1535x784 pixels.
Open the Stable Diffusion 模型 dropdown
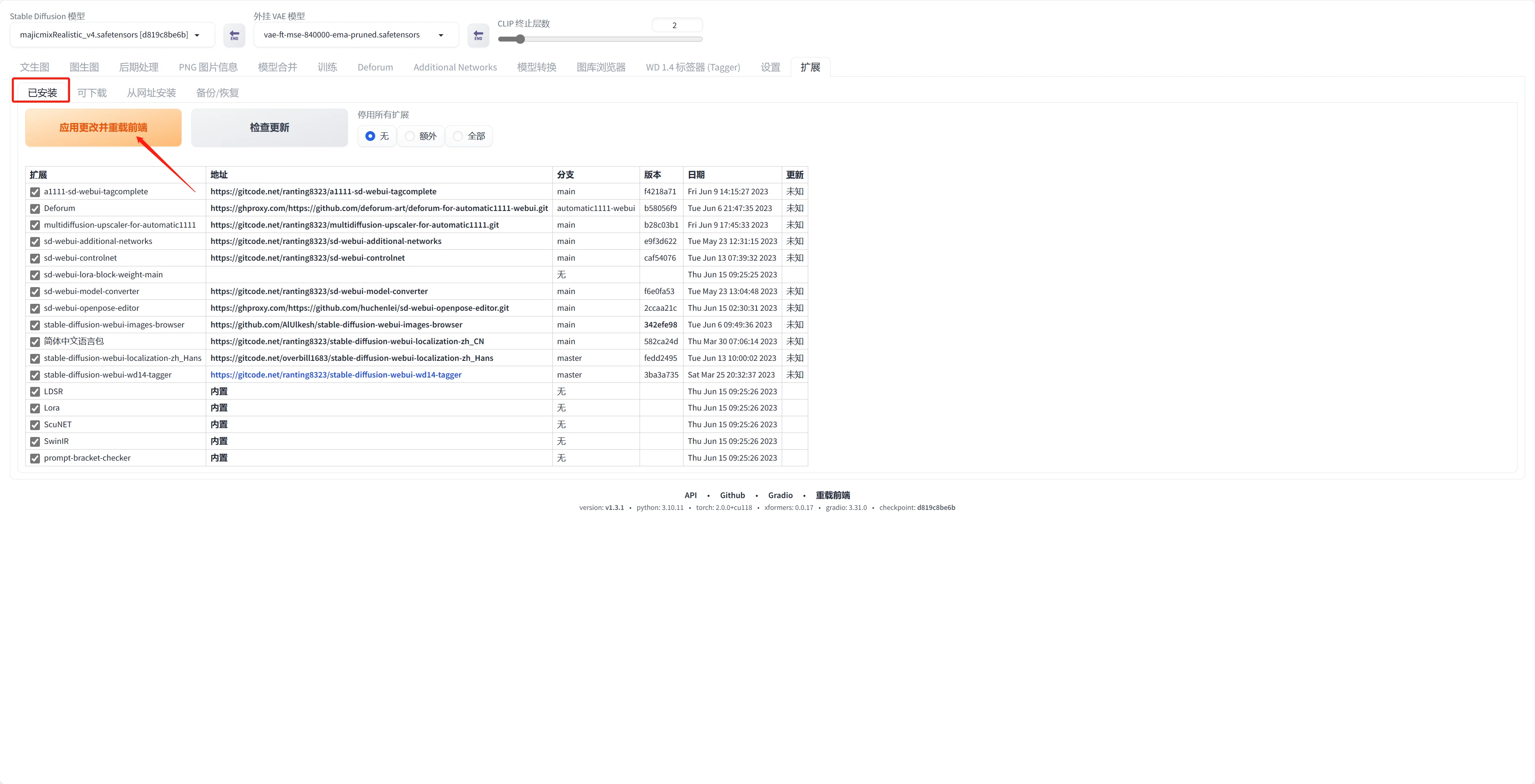[x=112, y=35]
